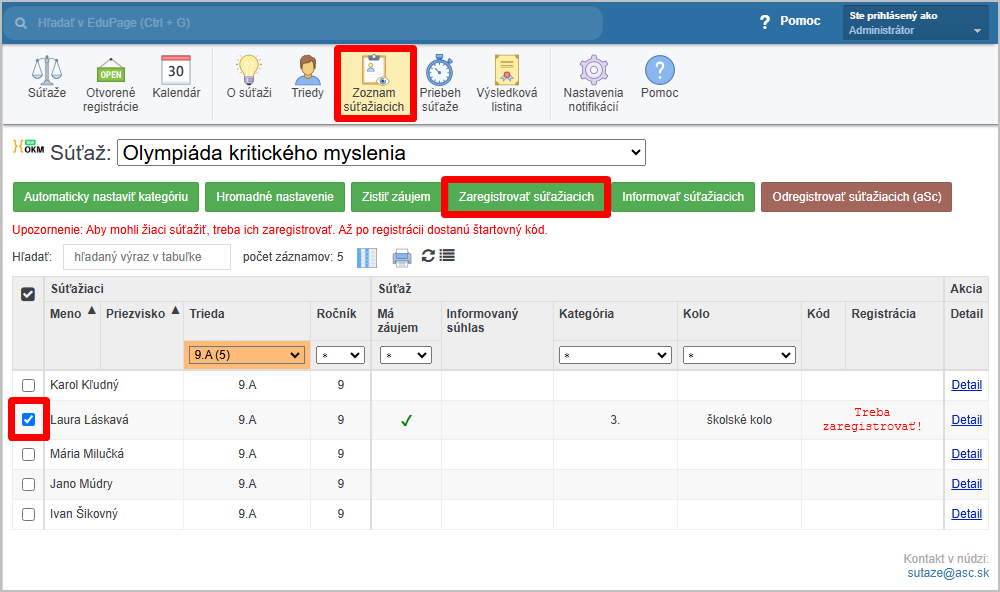This screenshot has height=592, width=1000.
Task: Open Detail link for Karol Kľudný
Action: 966,385
